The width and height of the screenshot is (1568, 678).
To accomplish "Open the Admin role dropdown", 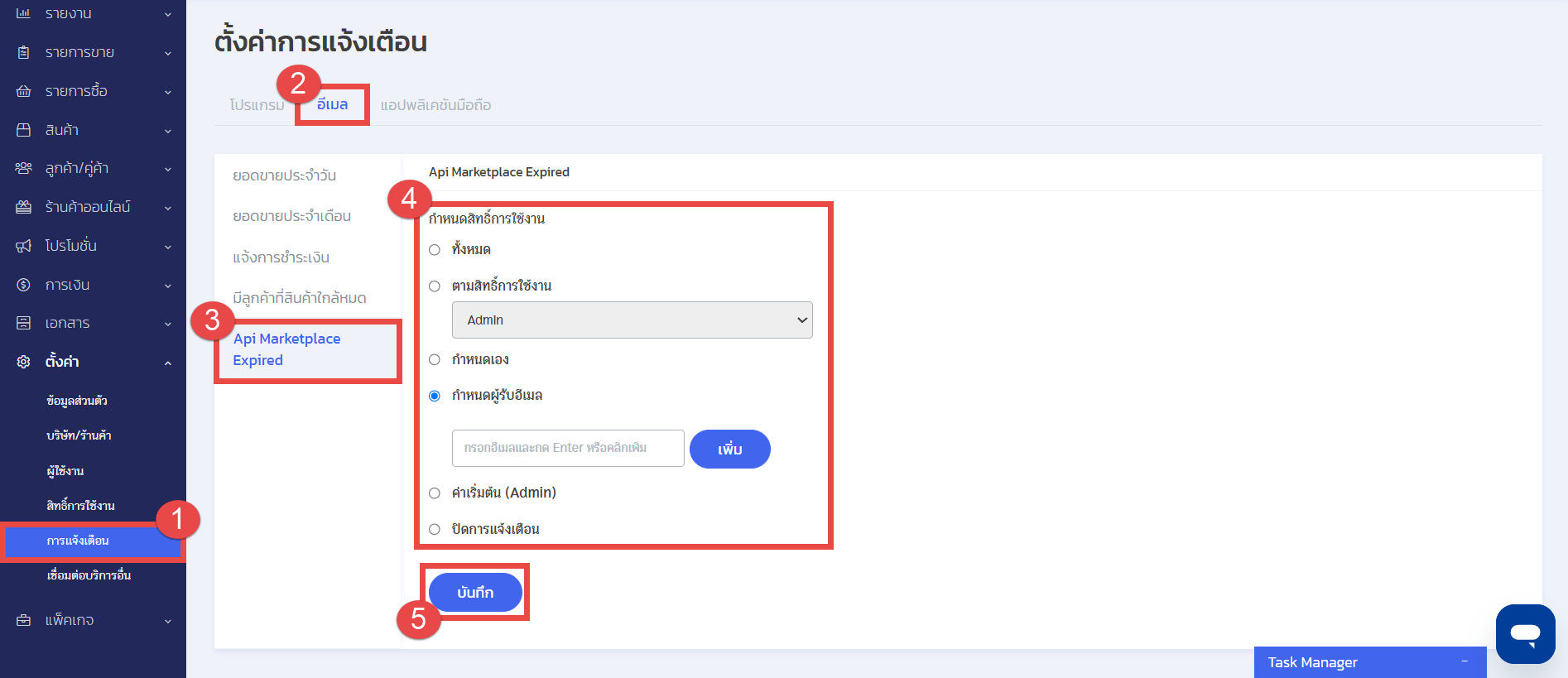I will (632, 320).
